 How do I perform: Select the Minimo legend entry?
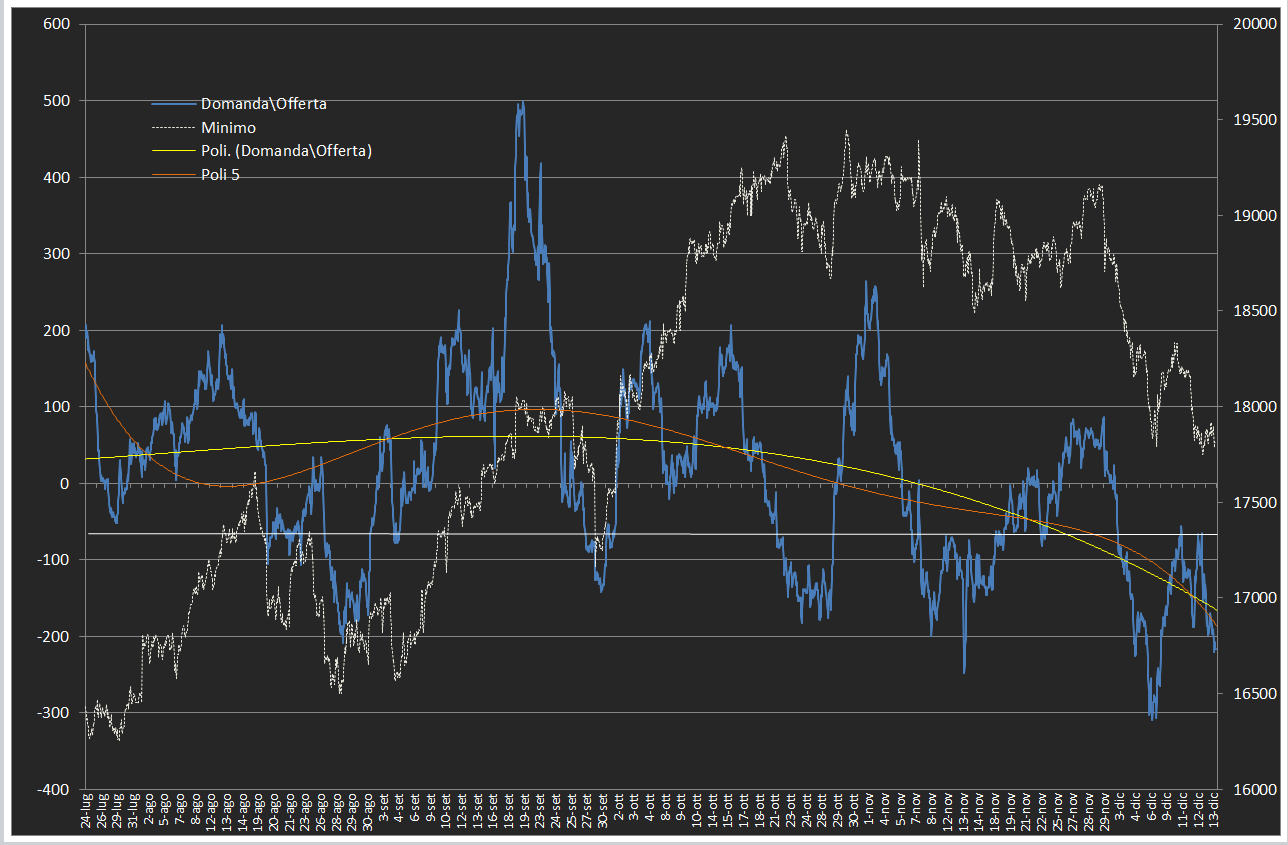tap(228, 127)
